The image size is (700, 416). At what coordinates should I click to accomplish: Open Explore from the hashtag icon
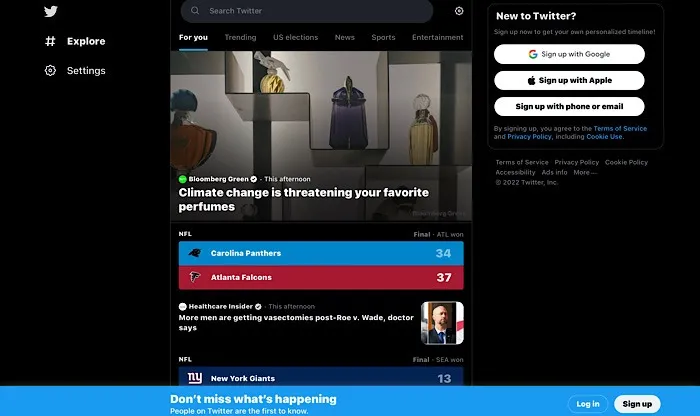tap(50, 41)
